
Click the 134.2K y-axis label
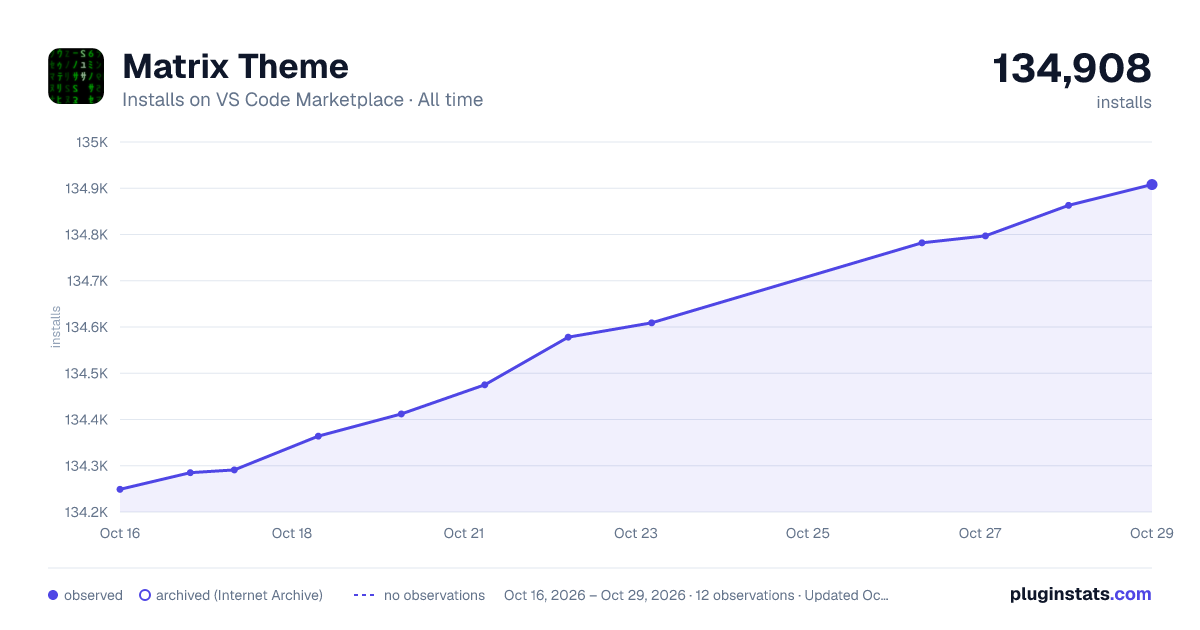(87, 512)
